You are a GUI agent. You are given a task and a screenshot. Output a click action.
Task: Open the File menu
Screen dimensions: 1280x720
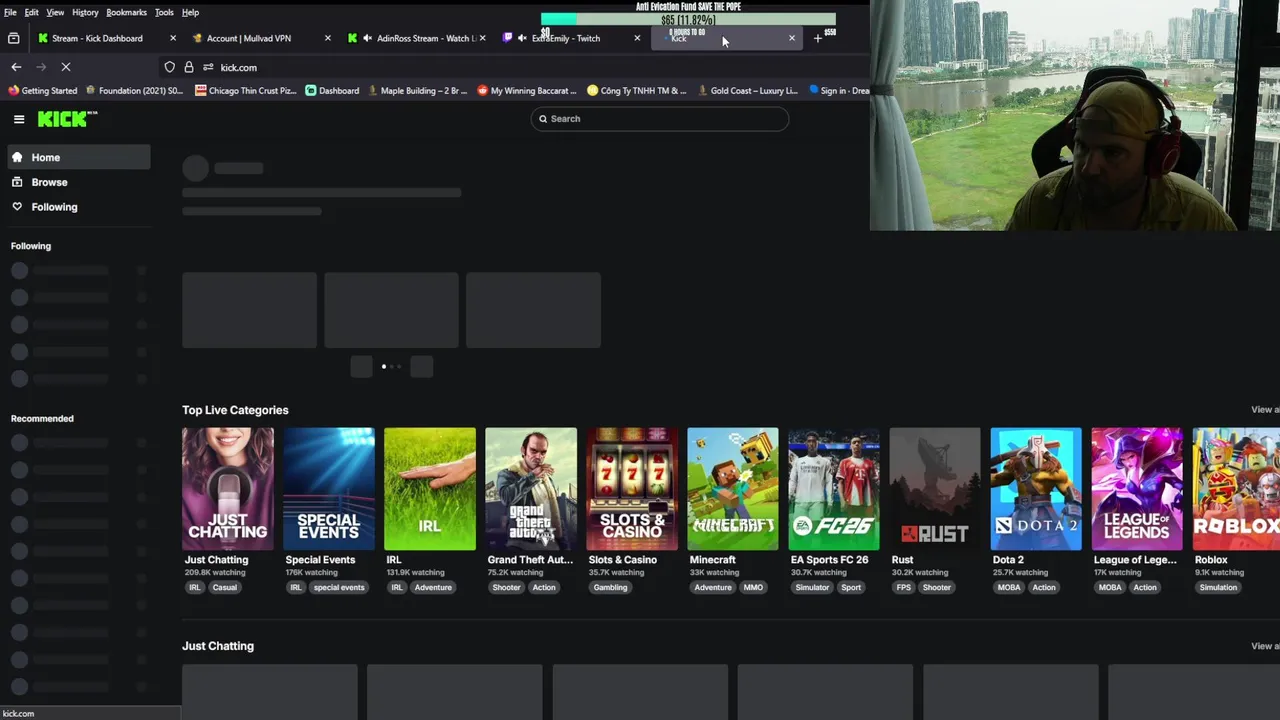(x=10, y=12)
